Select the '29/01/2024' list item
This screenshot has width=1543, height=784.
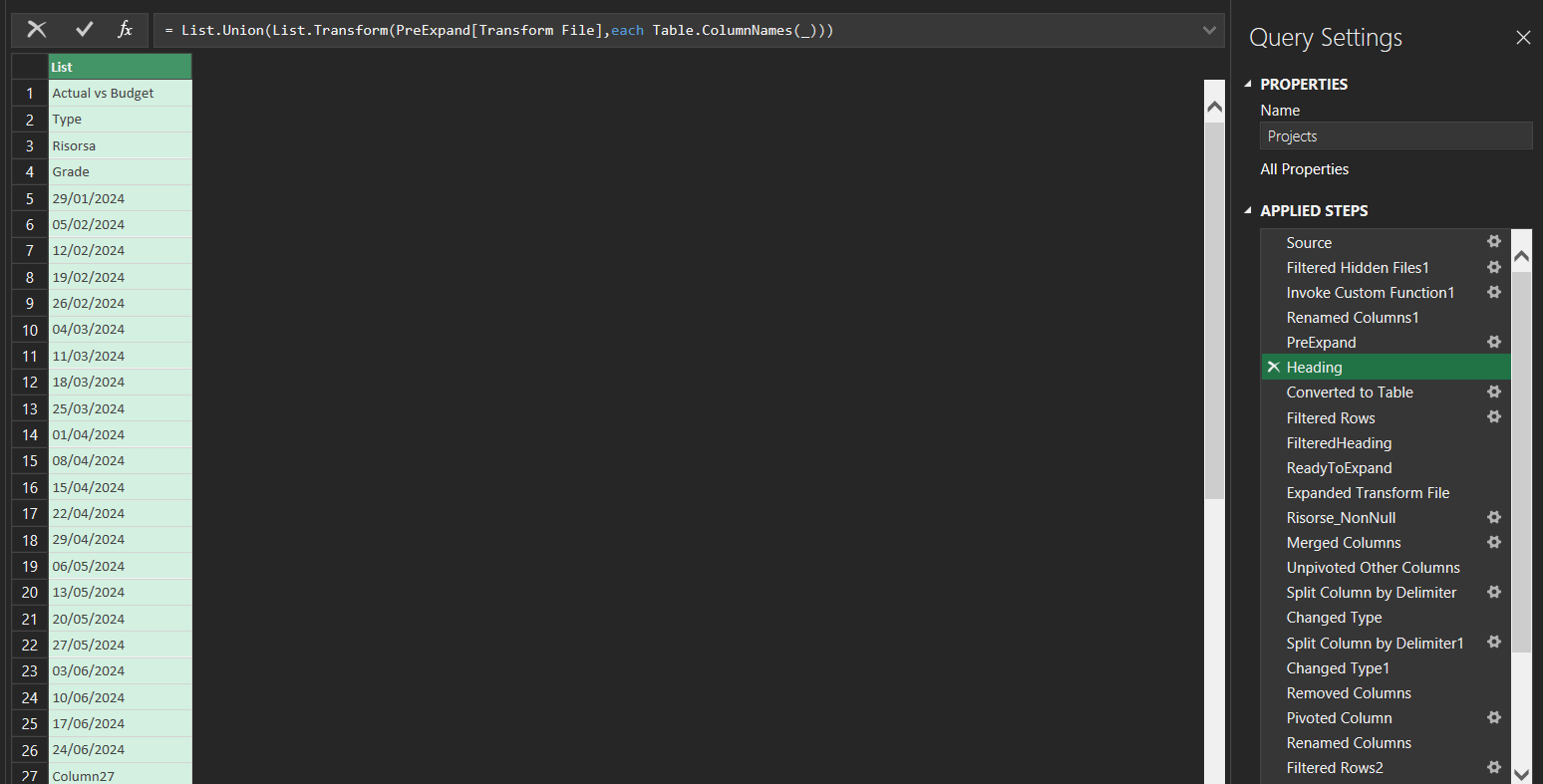(120, 198)
